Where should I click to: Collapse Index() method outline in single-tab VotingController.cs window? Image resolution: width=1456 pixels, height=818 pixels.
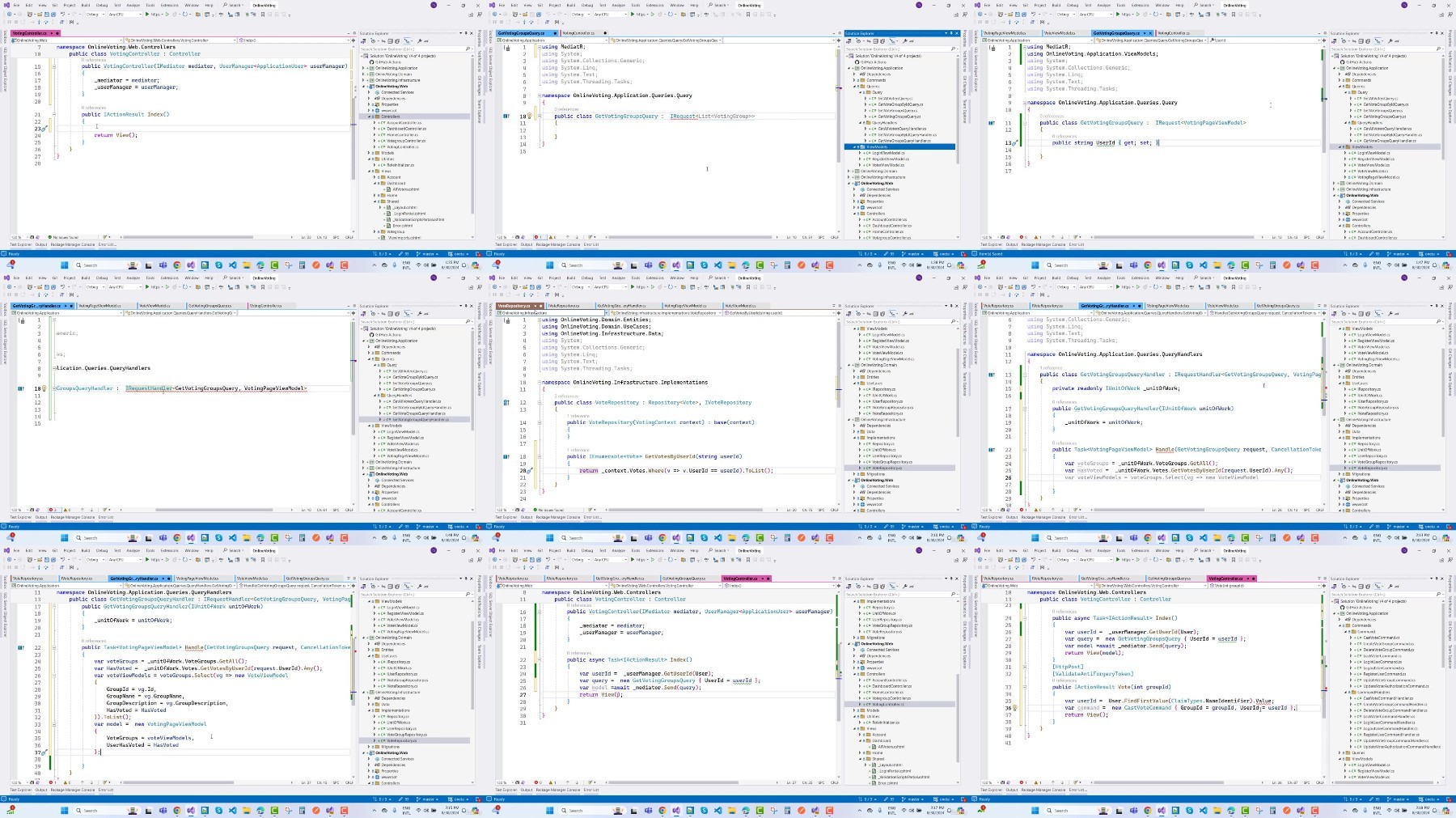pos(54,114)
